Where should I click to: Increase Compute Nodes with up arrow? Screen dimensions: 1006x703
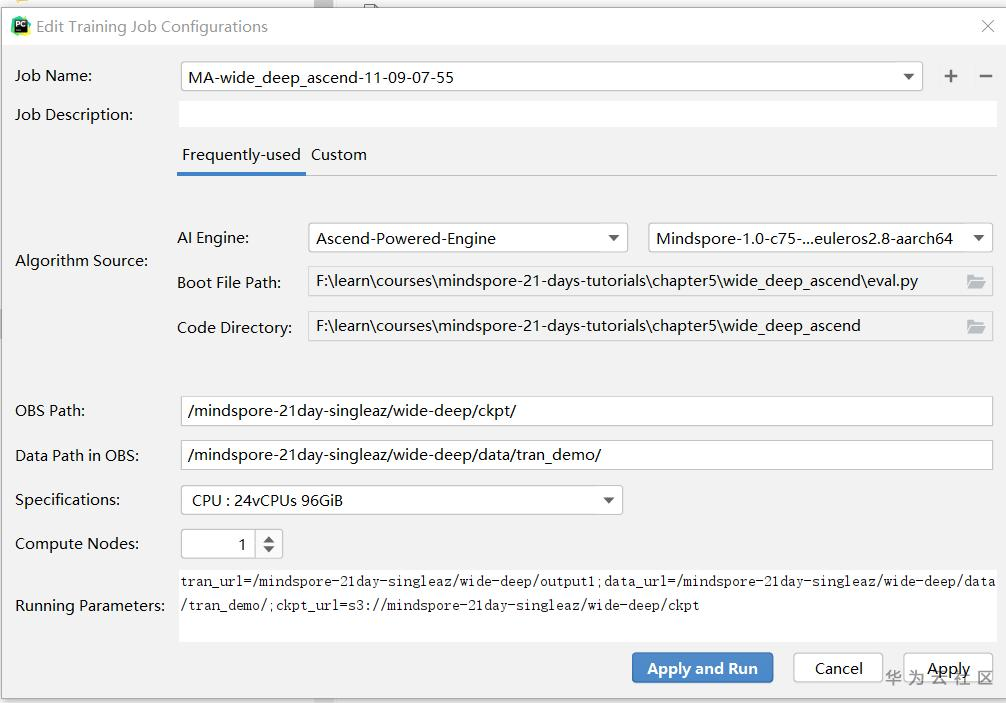point(269,538)
